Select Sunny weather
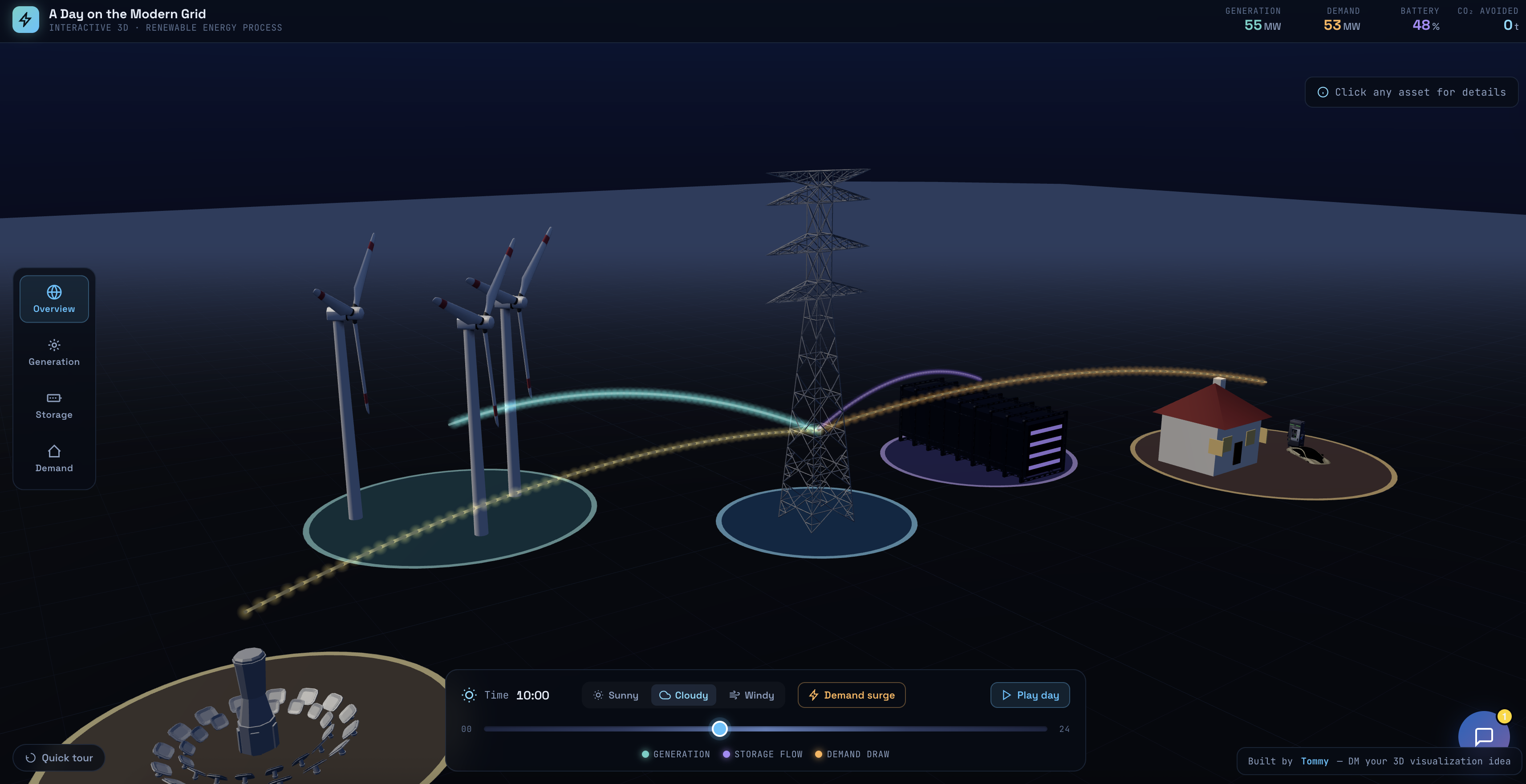Image resolution: width=1526 pixels, height=784 pixels. tap(616, 695)
